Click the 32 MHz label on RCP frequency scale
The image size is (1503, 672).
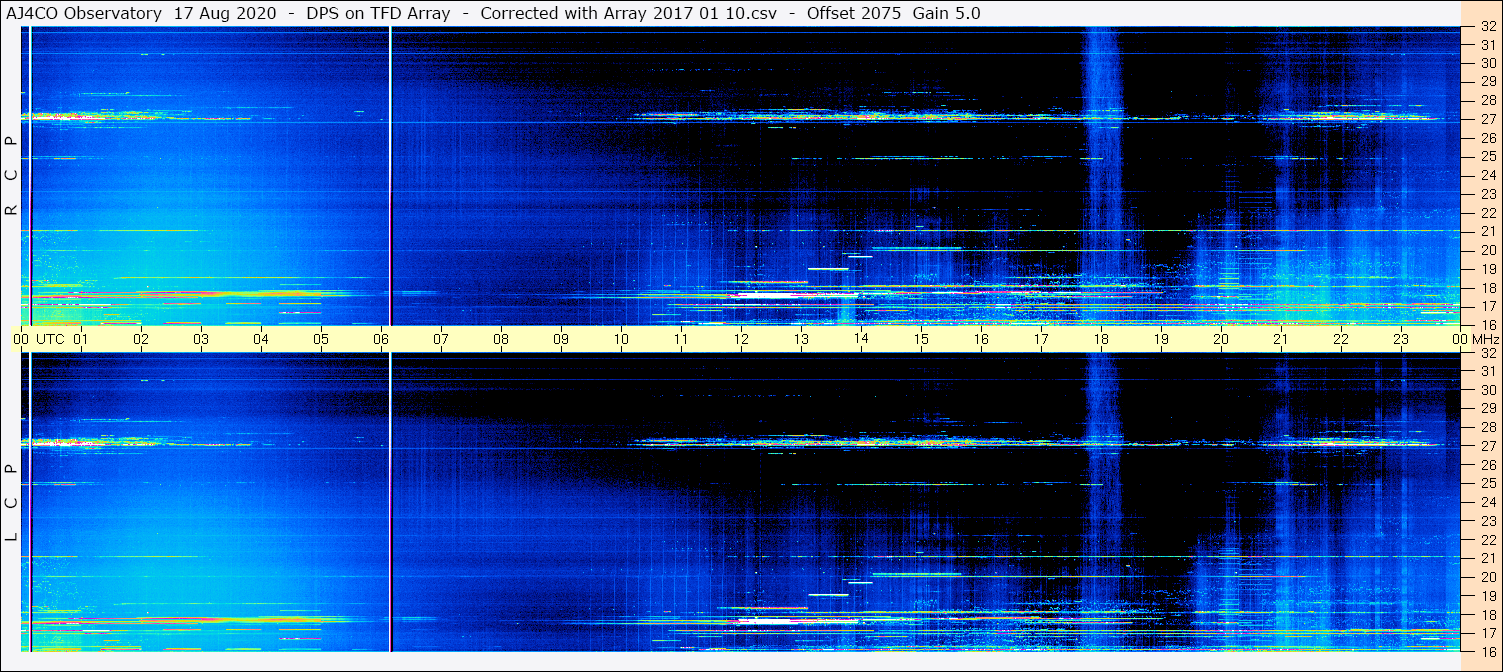(1487, 27)
